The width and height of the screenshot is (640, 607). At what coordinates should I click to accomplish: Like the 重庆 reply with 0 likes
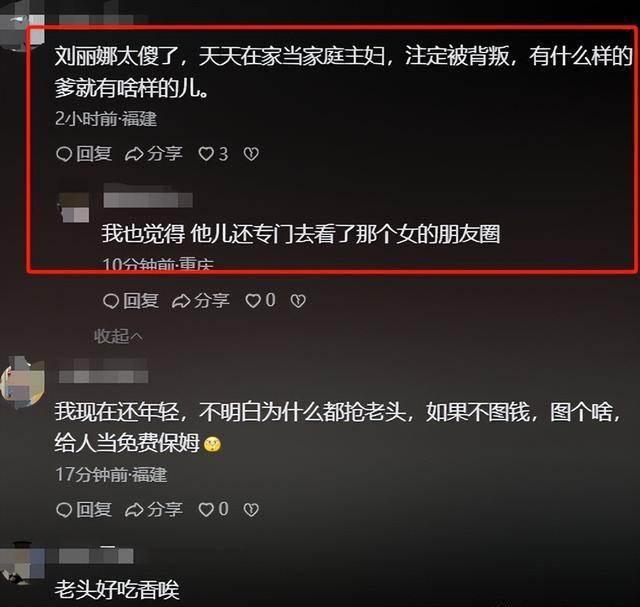[x=260, y=301]
